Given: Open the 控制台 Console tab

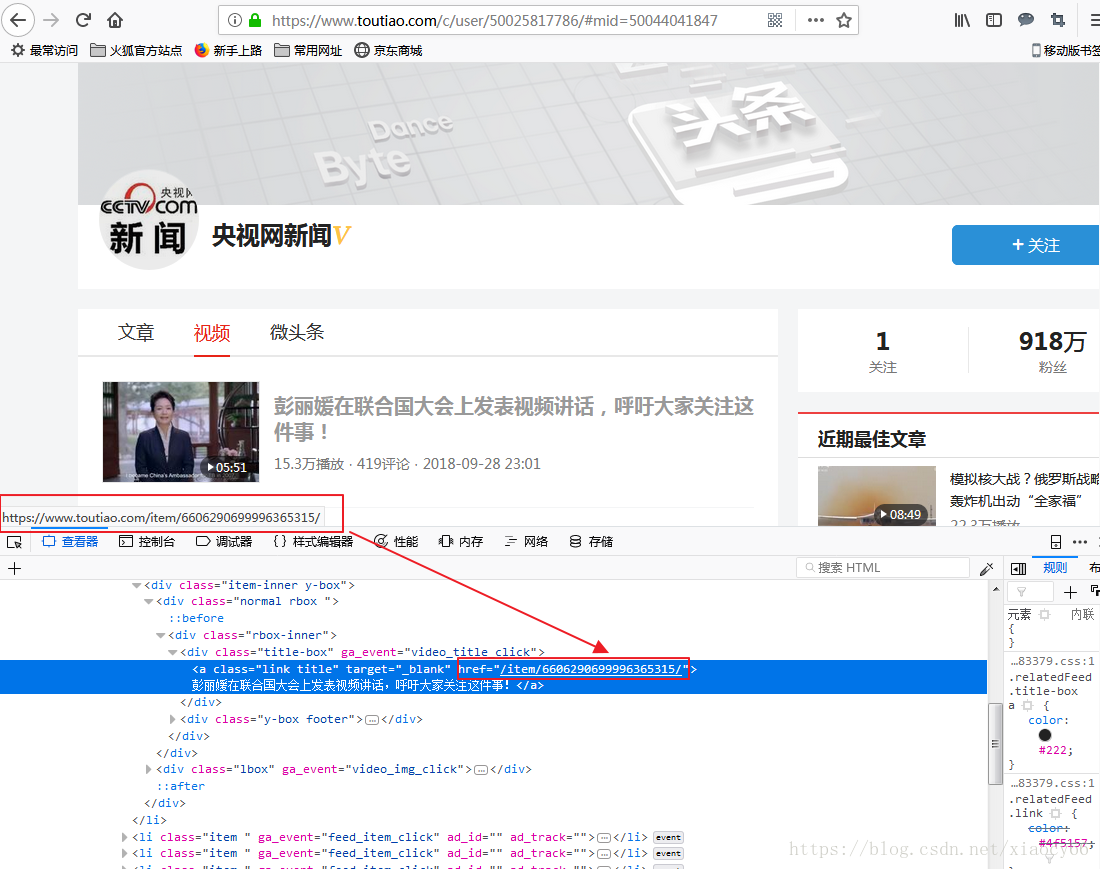Looking at the screenshot, I should (x=147, y=541).
